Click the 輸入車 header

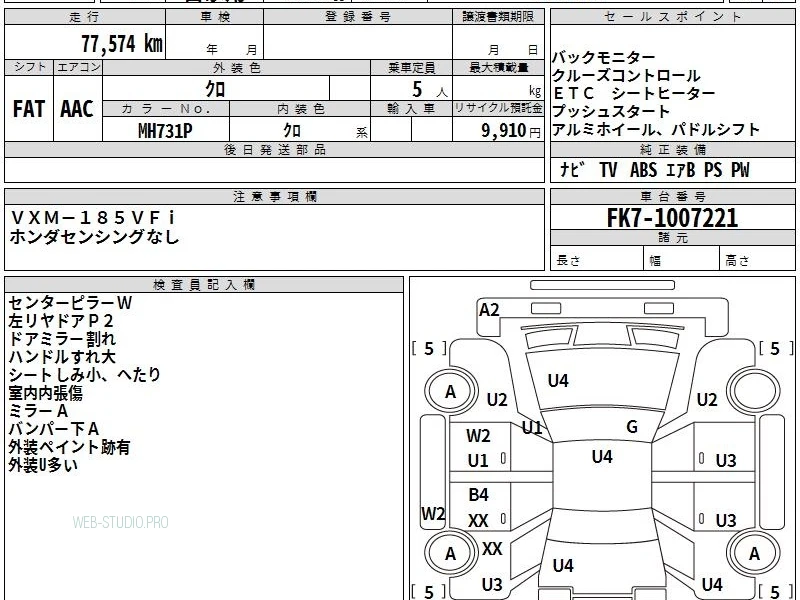(x=411, y=109)
